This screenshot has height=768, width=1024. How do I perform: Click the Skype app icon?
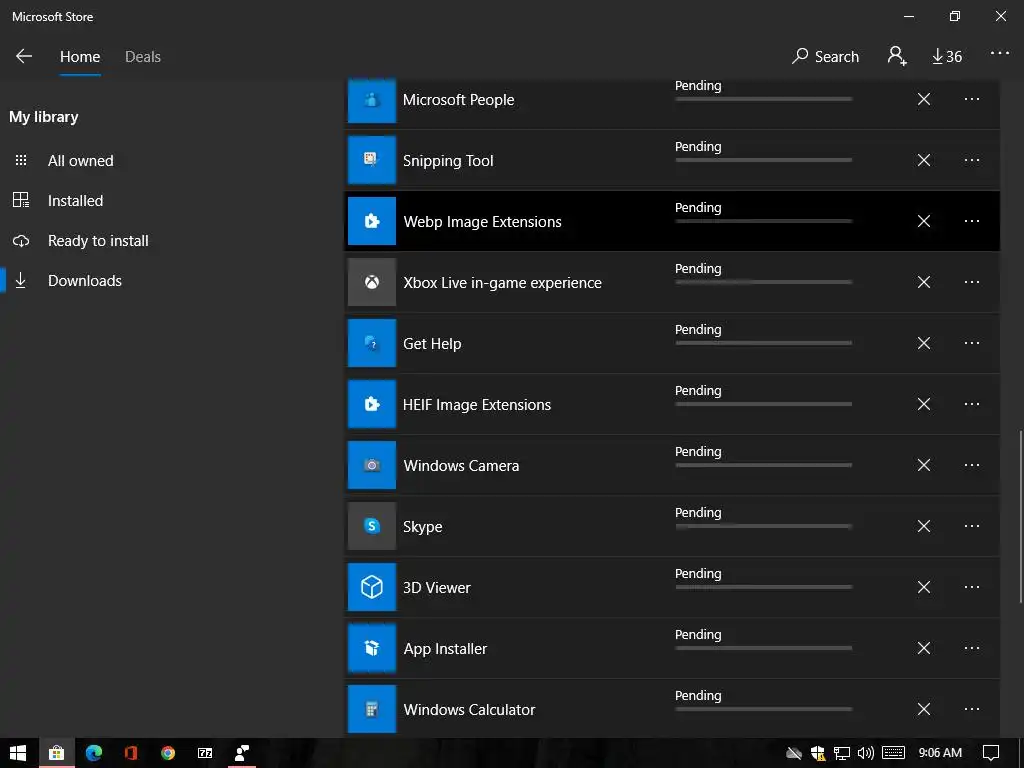point(372,526)
